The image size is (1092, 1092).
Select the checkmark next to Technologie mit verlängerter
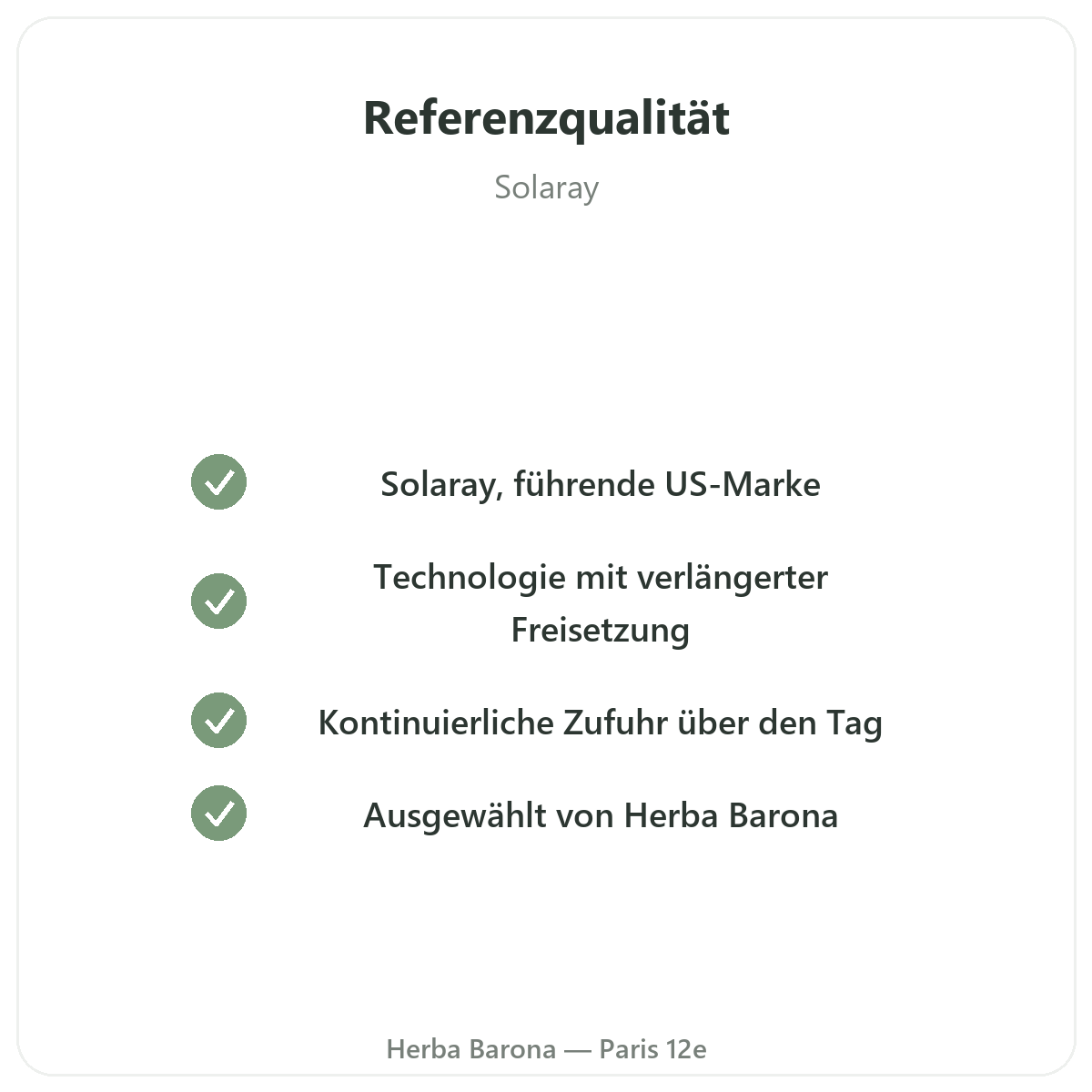coord(218,601)
